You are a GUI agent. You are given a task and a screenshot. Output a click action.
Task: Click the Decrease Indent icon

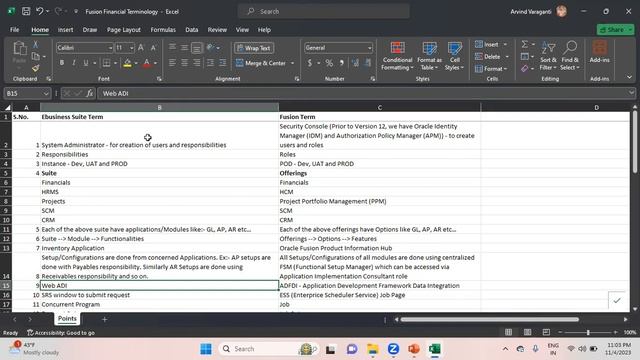(x=210, y=63)
